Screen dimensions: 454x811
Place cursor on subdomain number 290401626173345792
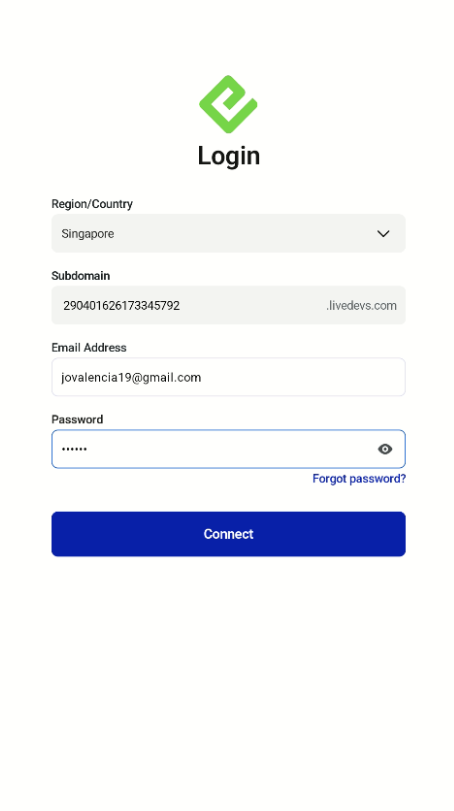click(x=122, y=306)
